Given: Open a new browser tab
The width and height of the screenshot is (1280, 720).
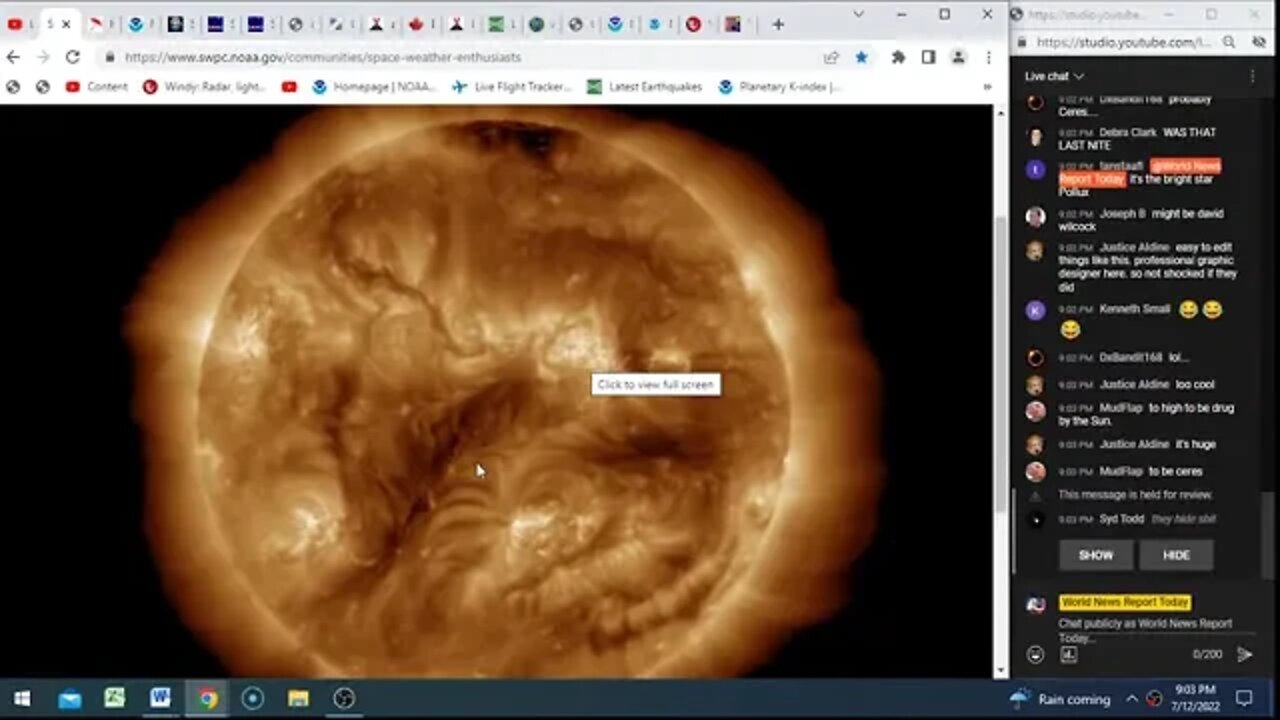Looking at the screenshot, I should [778, 24].
